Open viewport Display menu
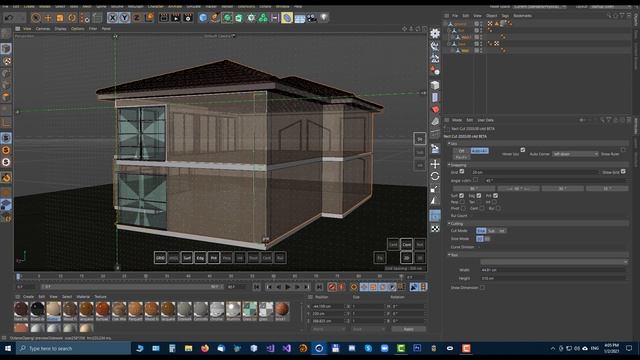The width and height of the screenshot is (640, 360). [60, 29]
